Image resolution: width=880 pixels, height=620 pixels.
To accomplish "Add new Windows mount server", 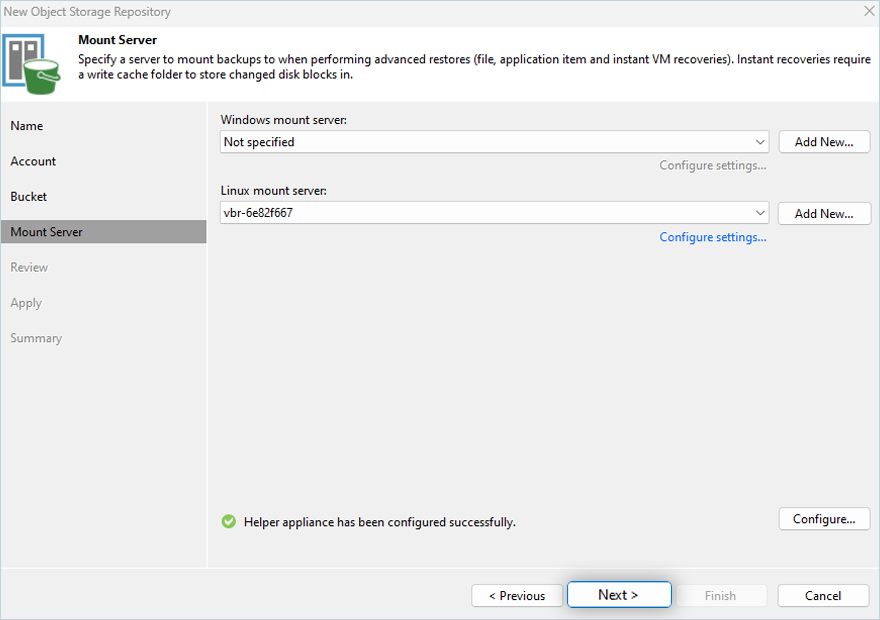I will (x=824, y=142).
